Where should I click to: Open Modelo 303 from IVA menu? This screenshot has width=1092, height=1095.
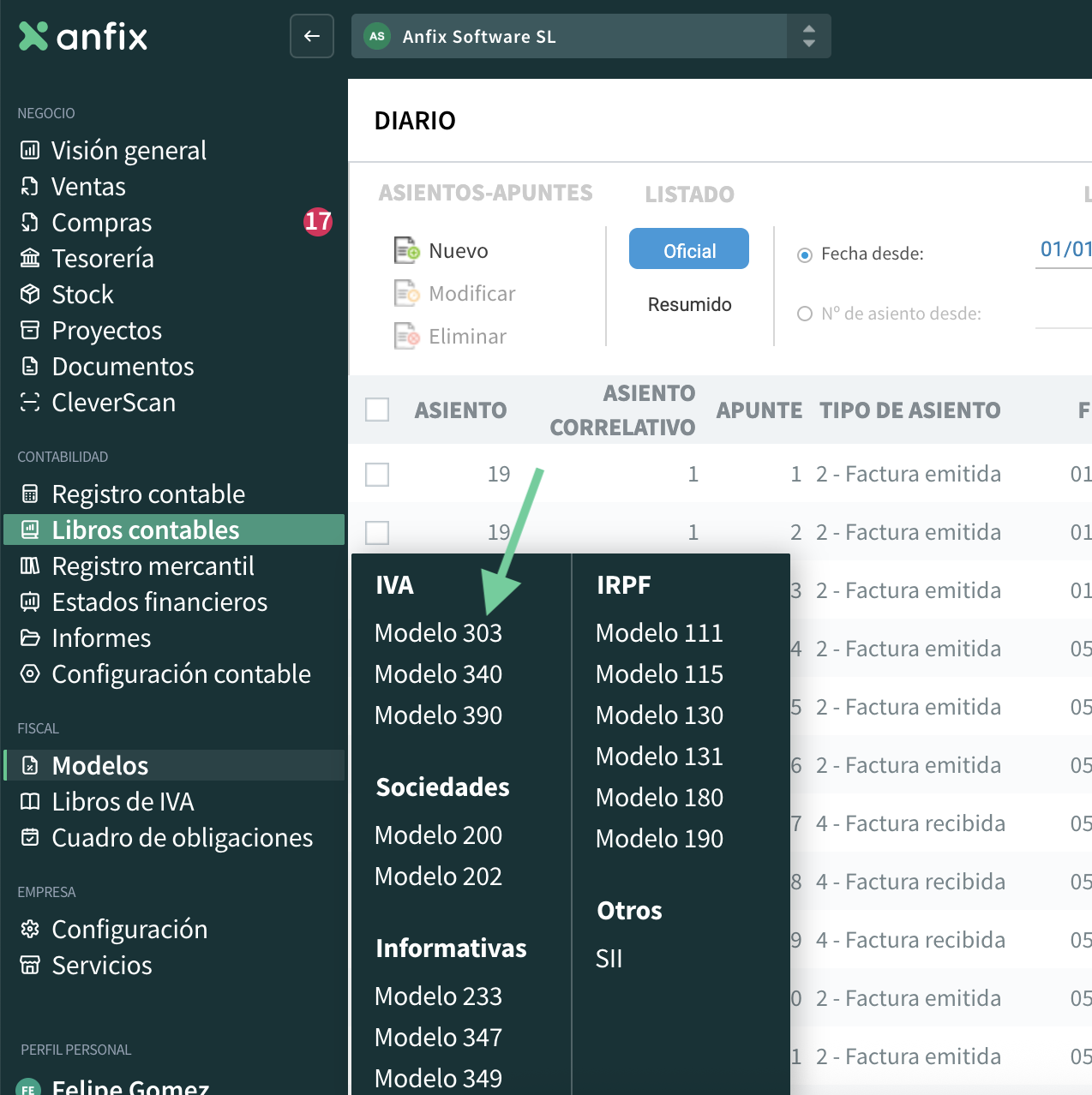(x=438, y=633)
